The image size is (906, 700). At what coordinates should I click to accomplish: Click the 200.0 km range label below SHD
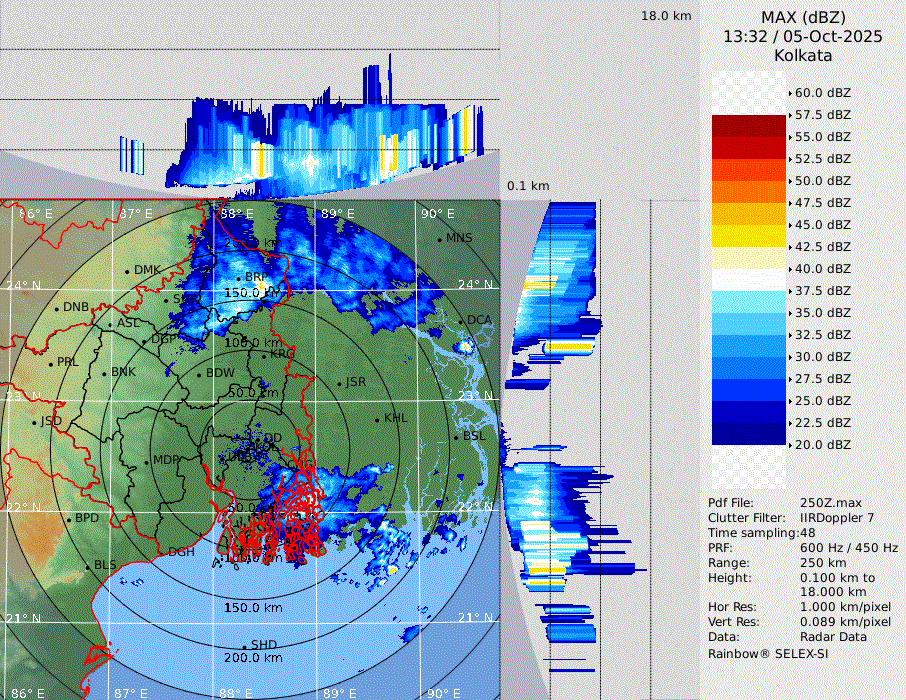point(252,658)
